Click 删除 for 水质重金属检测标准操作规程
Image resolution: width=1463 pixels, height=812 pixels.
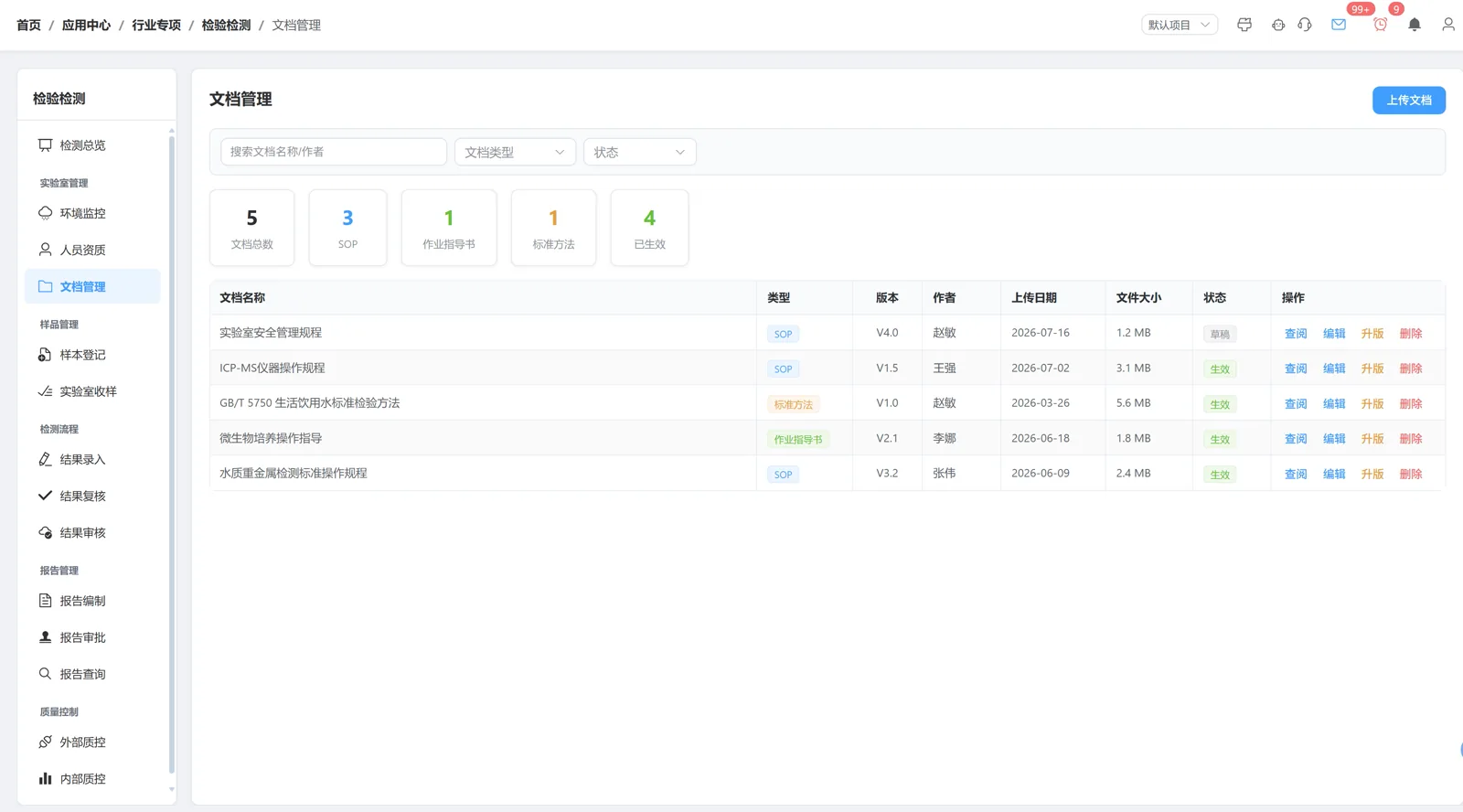click(1411, 474)
